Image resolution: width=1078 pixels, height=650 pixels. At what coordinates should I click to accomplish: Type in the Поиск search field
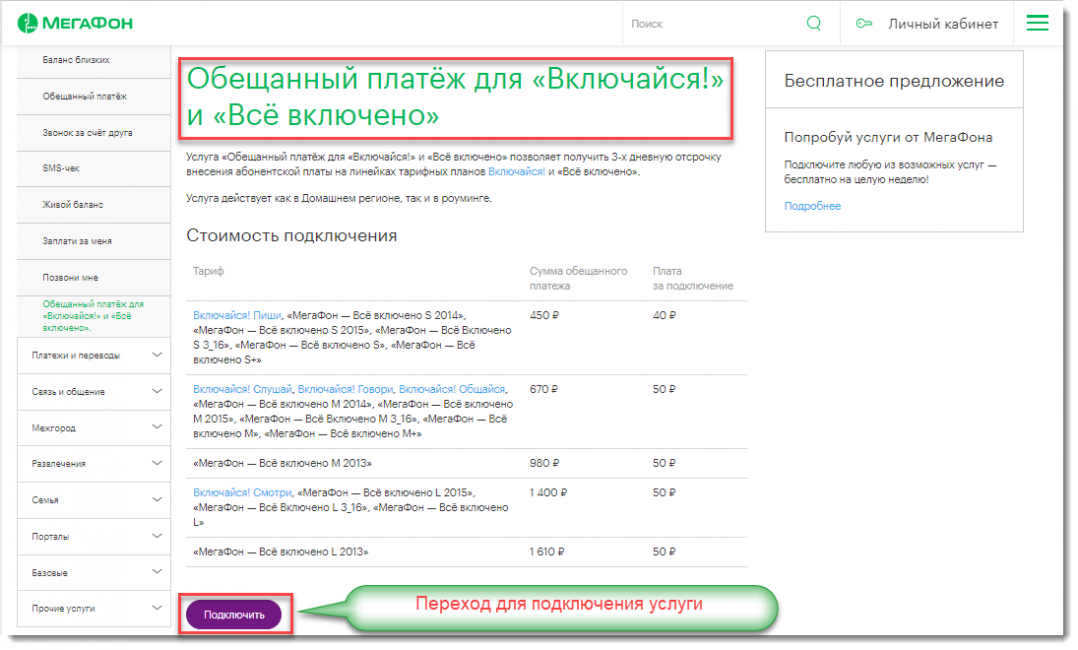click(x=710, y=24)
